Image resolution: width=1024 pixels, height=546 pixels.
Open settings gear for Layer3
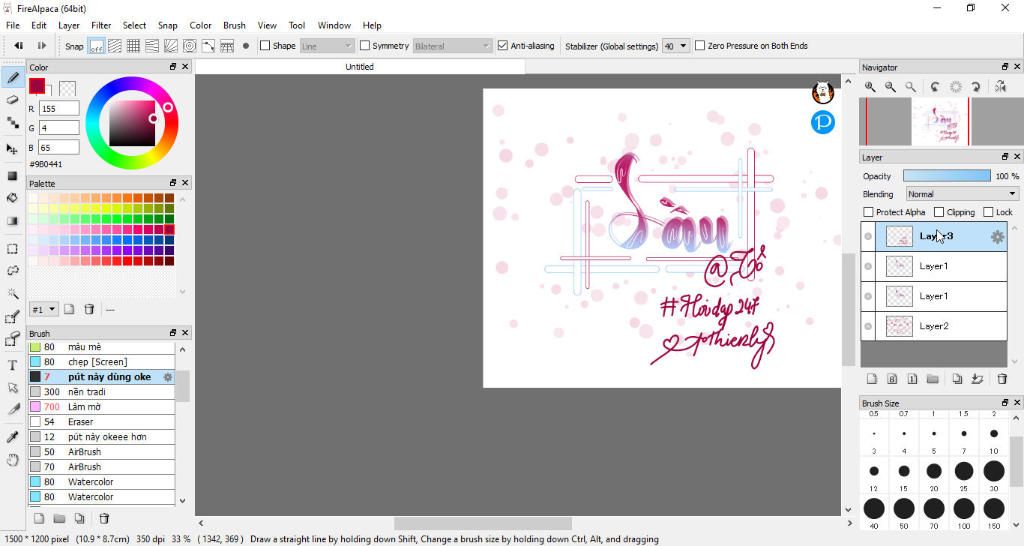coord(997,237)
